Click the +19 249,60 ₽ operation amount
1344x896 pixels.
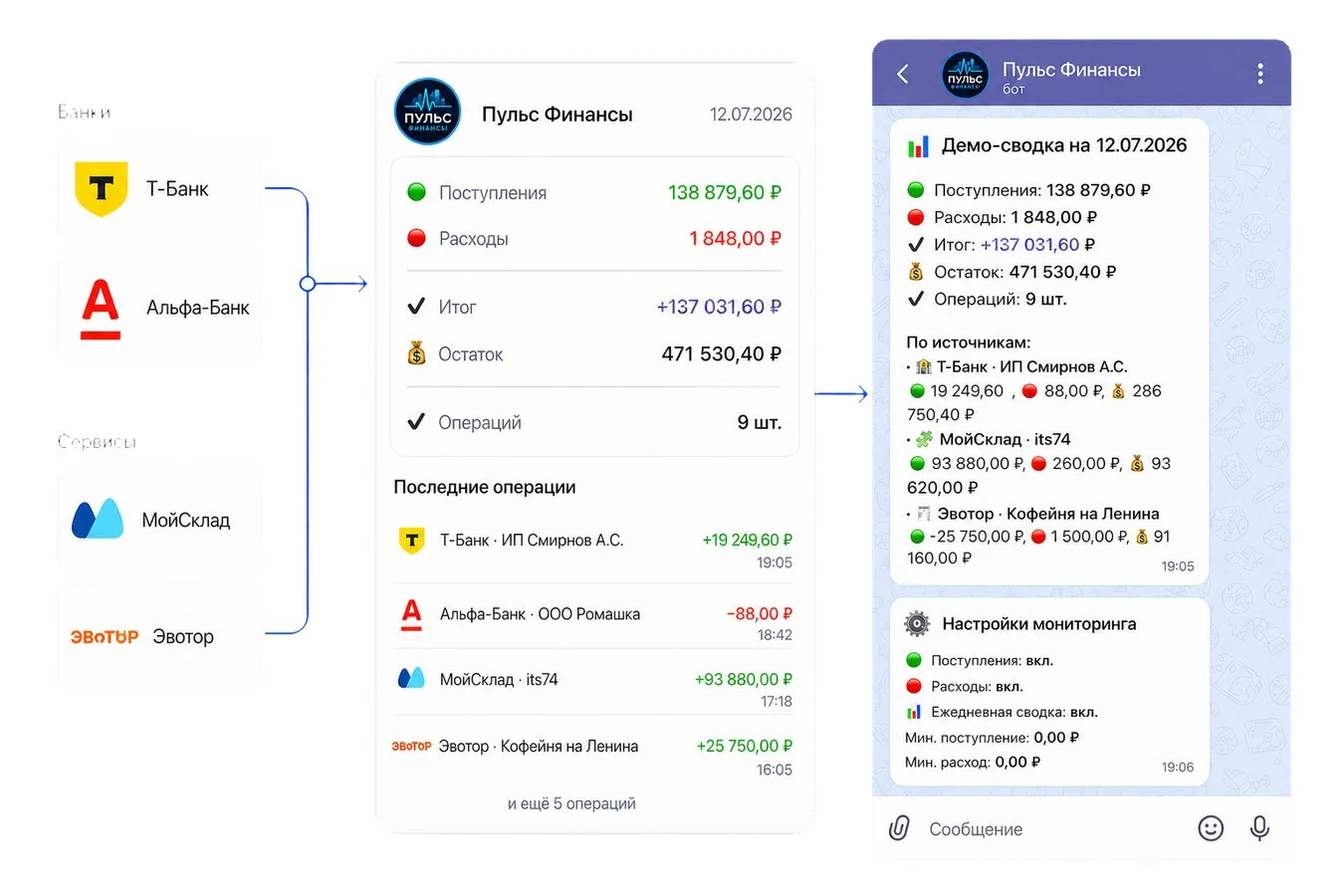click(748, 540)
